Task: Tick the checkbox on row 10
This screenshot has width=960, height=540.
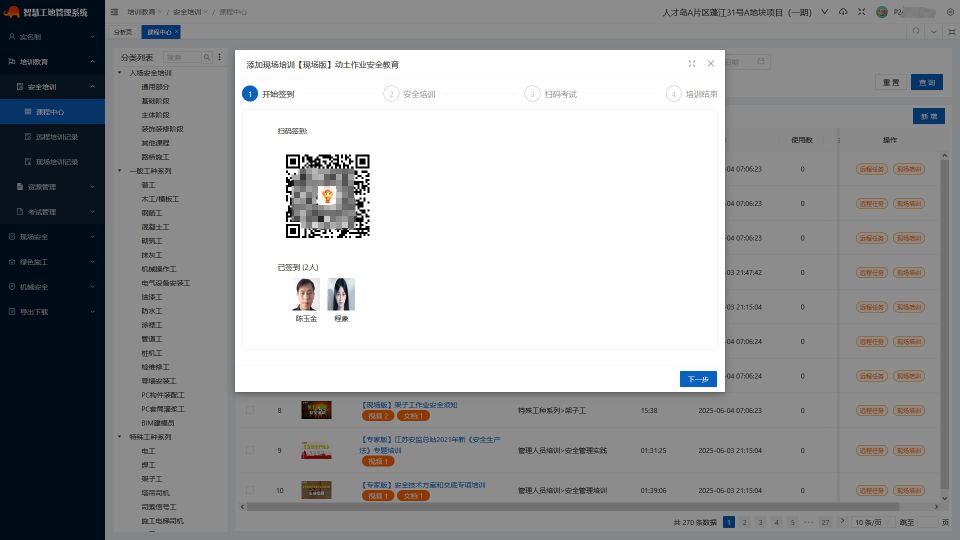Action: pyautogui.click(x=250, y=490)
